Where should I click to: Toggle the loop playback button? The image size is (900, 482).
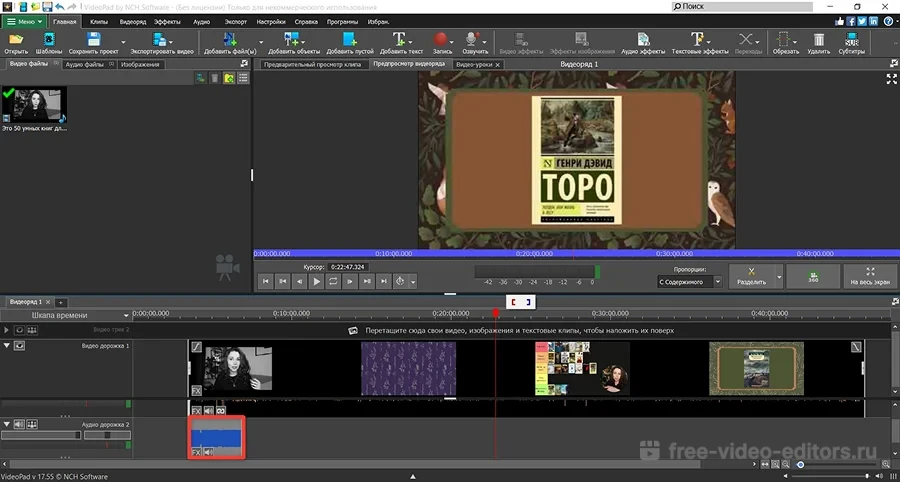(x=333, y=281)
